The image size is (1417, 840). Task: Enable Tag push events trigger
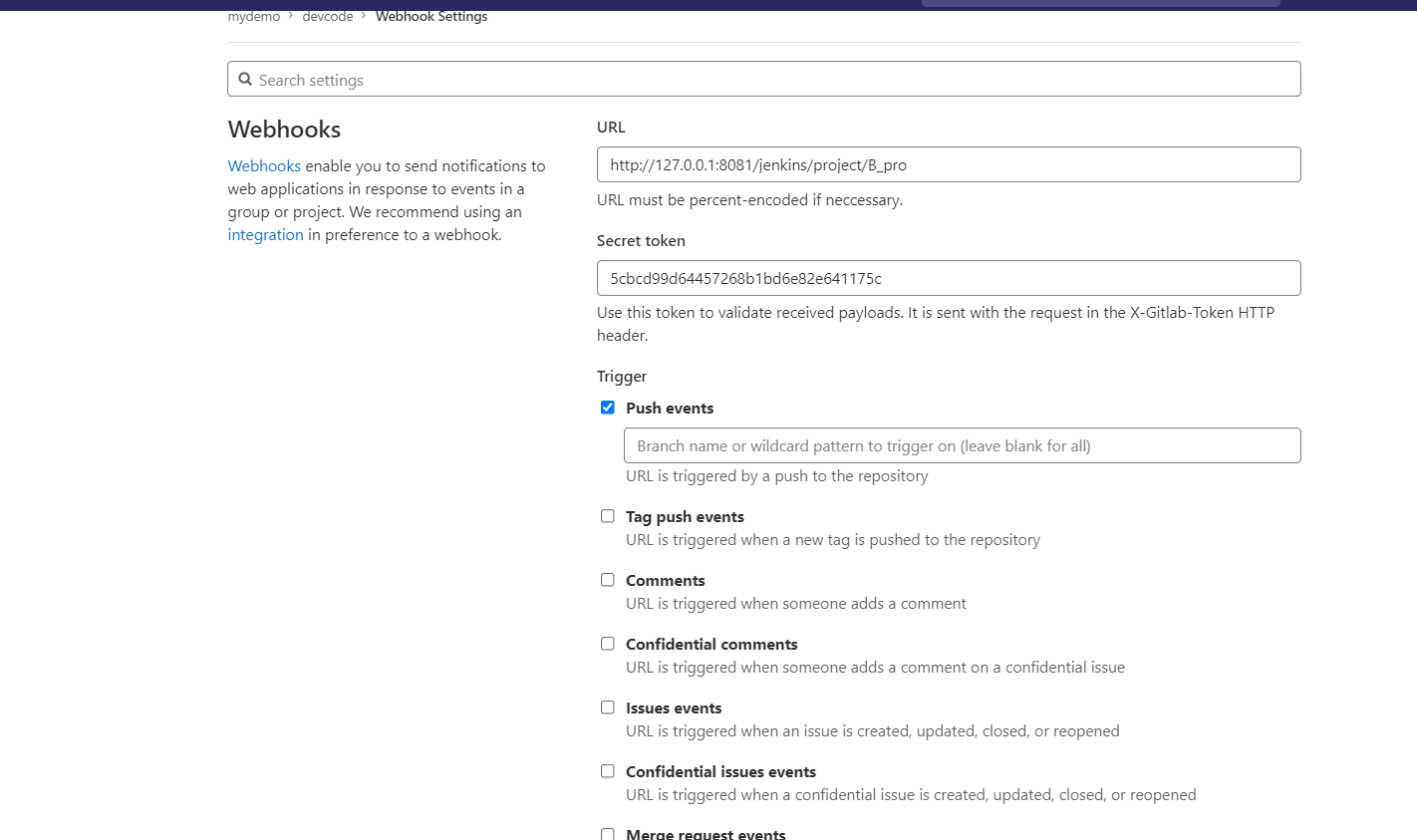pos(608,515)
